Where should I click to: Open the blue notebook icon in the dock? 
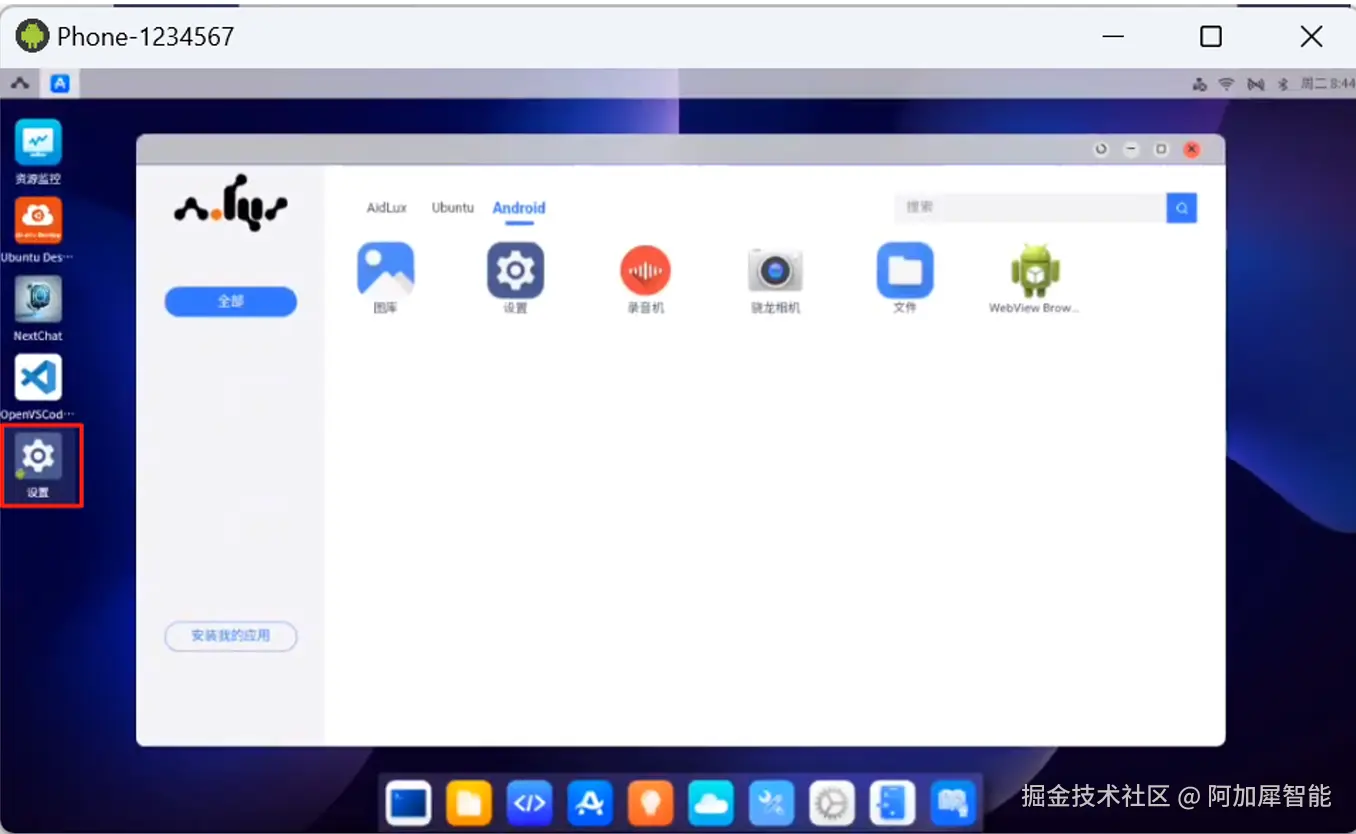[892, 802]
